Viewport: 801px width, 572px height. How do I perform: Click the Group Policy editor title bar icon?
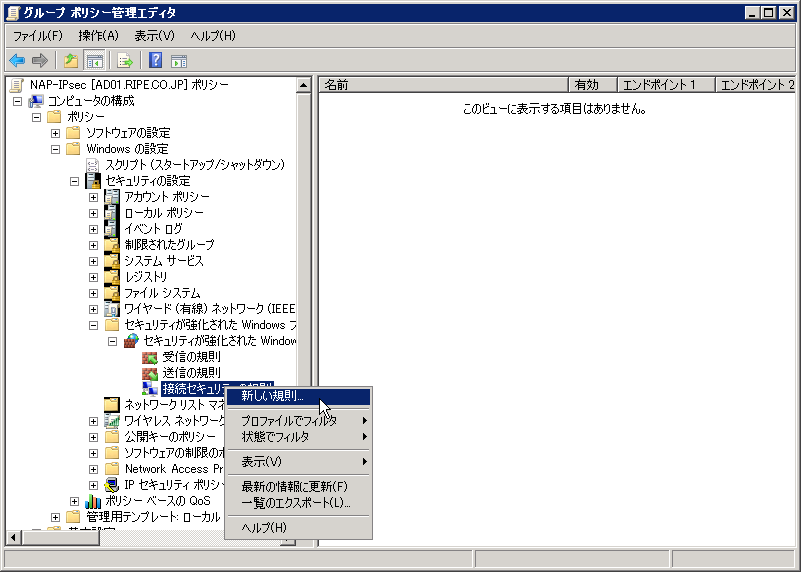(x=13, y=12)
